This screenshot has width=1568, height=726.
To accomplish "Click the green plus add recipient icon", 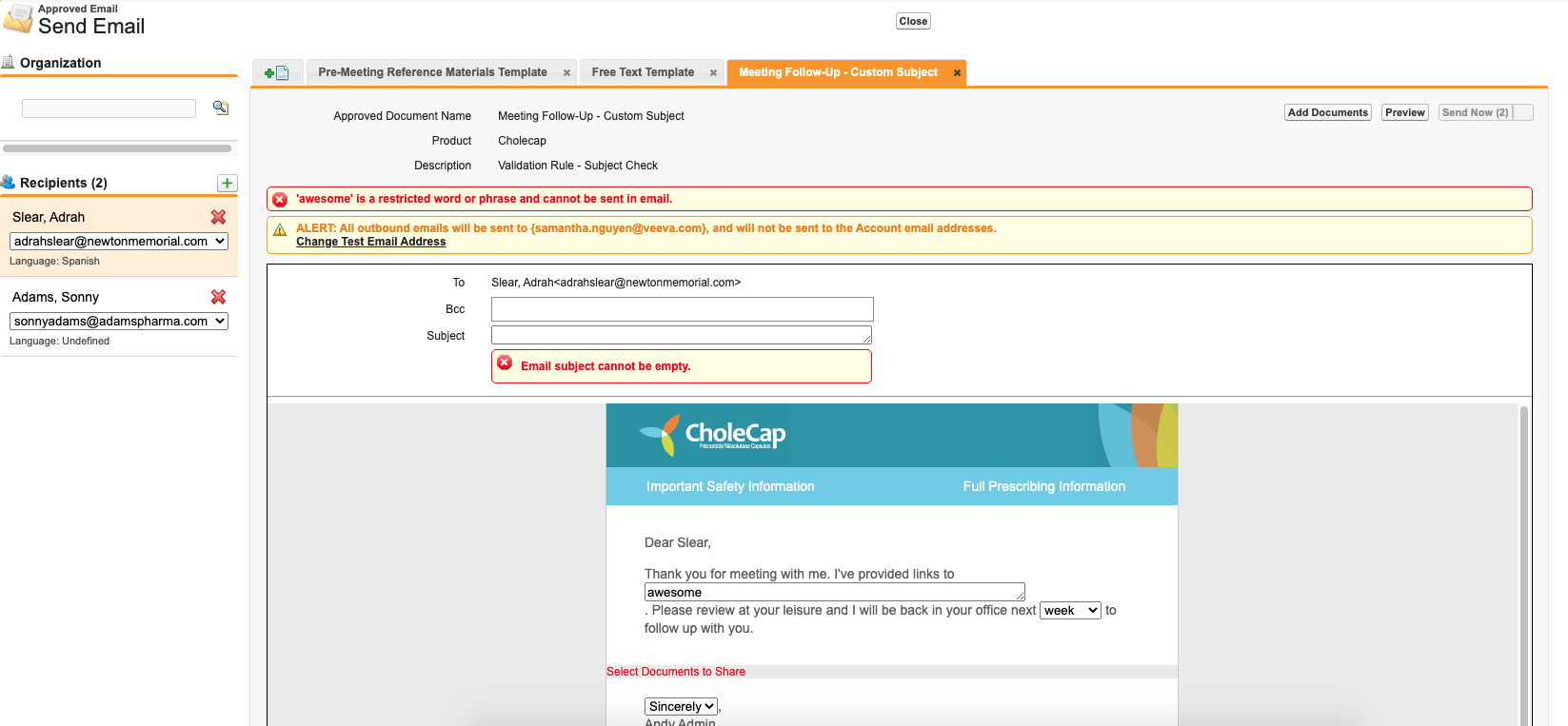I will coord(227,183).
